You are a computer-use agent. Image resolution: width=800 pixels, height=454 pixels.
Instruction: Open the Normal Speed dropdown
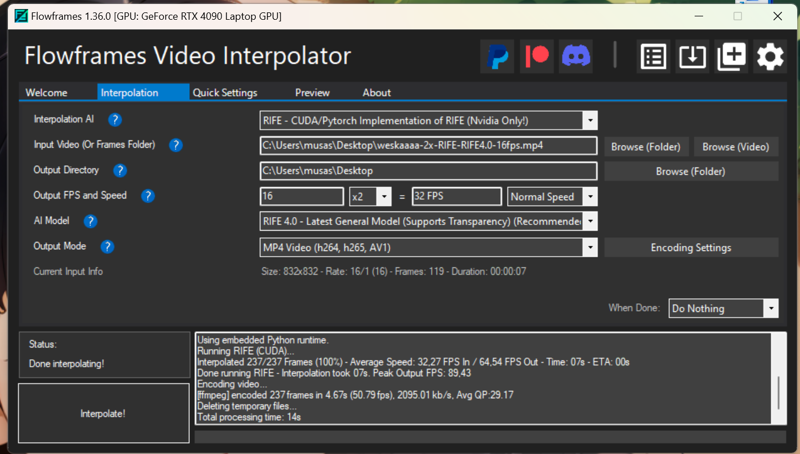(x=590, y=196)
